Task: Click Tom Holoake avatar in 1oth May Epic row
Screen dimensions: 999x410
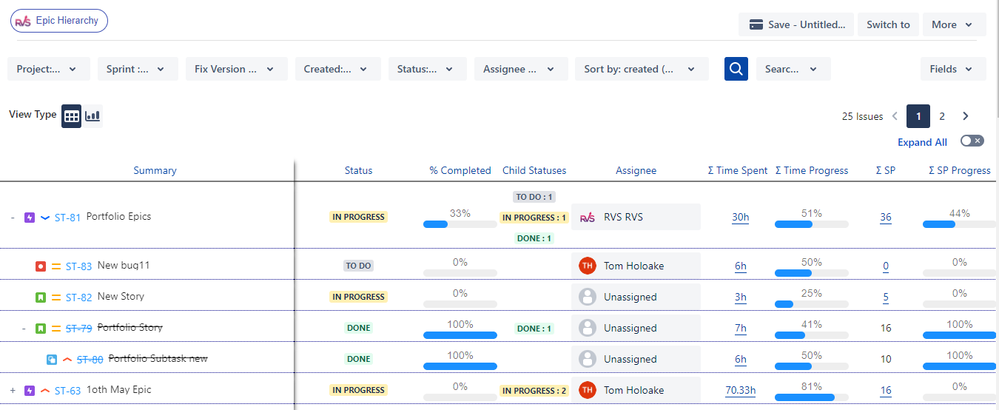Action: pos(587,390)
